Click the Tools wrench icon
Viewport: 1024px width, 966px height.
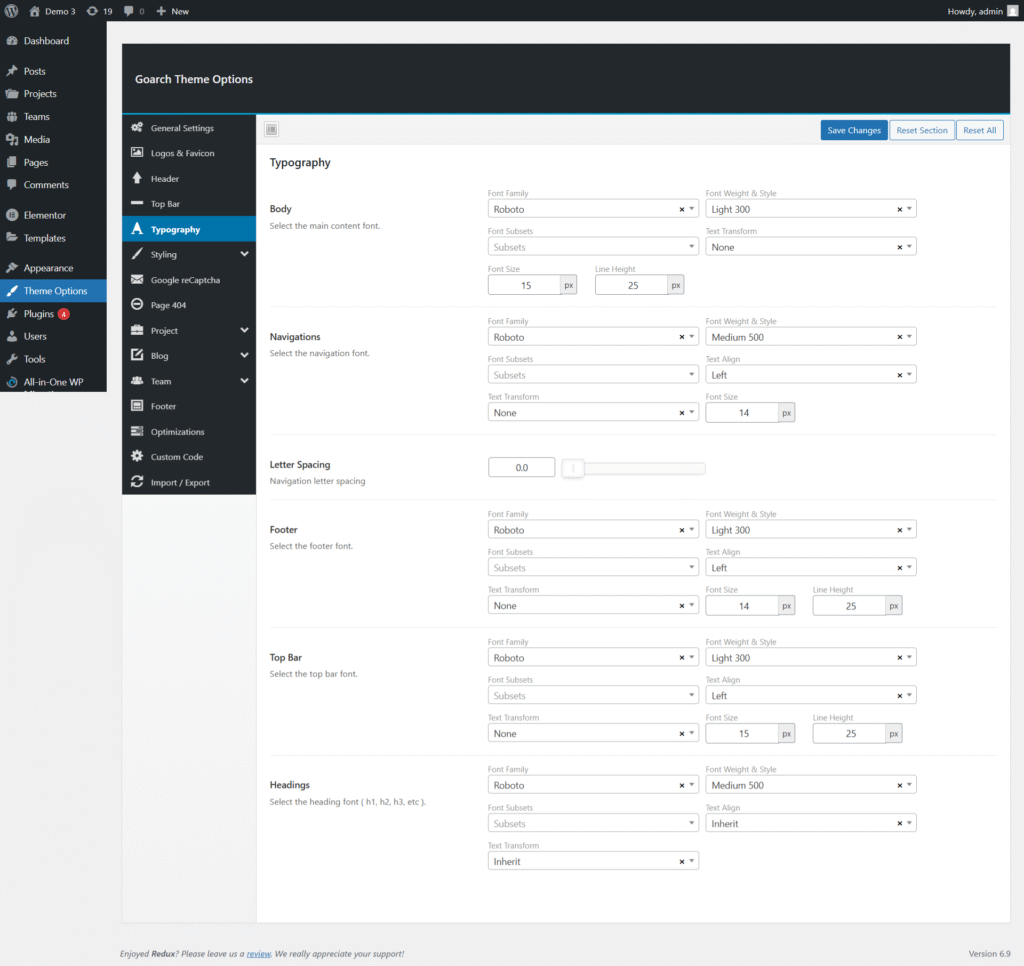coord(12,359)
